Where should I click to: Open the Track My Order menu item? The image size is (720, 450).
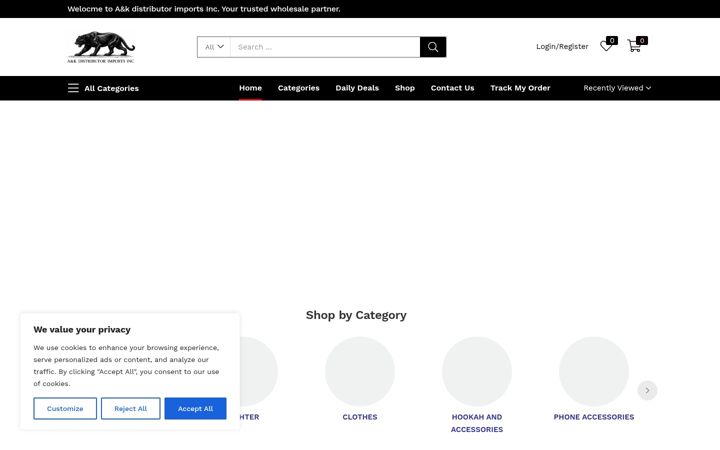click(520, 88)
